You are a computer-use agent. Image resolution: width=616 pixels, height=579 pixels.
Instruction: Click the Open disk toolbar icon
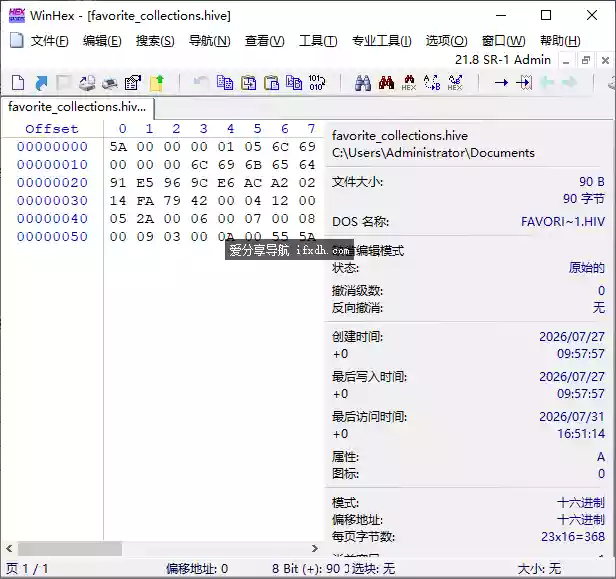tap(87, 83)
